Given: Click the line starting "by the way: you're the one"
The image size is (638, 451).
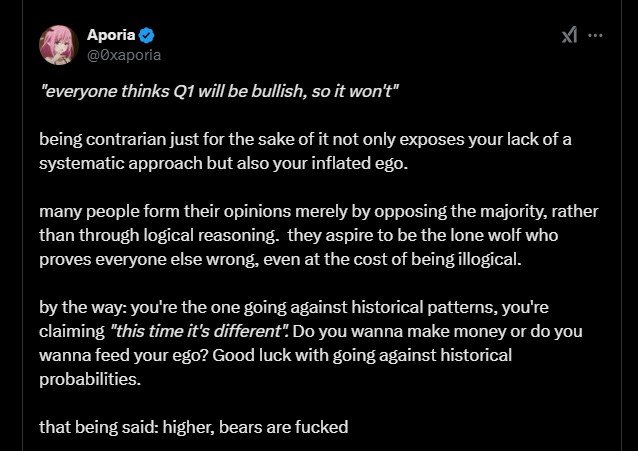Looking at the screenshot, I should coord(294,308).
